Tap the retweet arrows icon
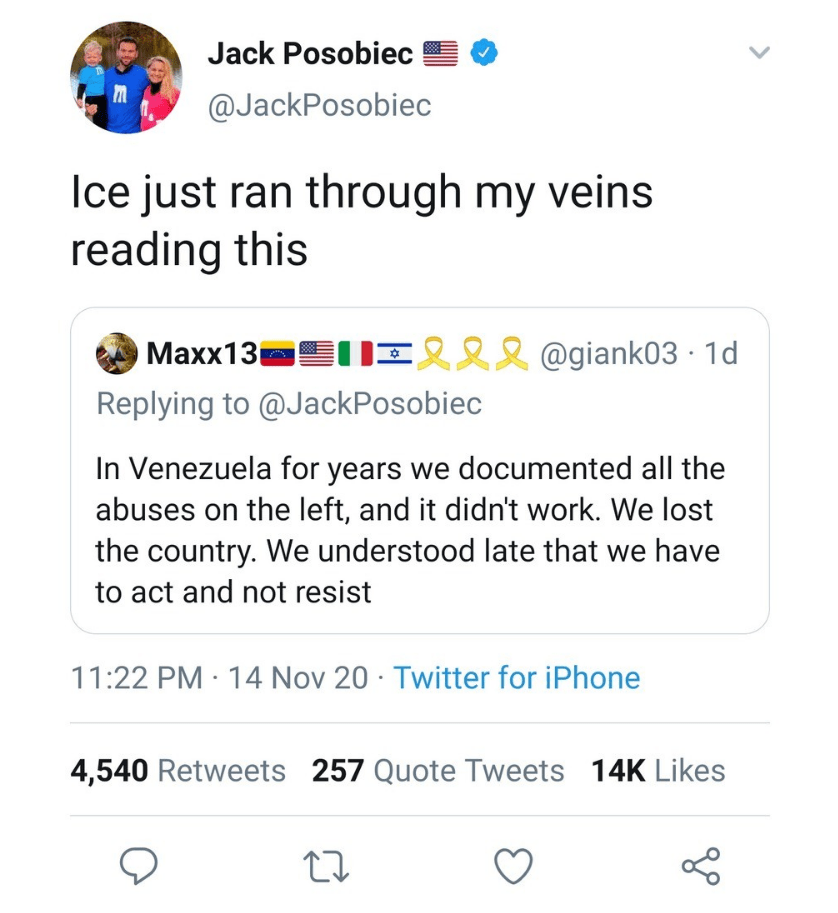Screen dimensions: 838x913 pyautogui.click(x=325, y=865)
